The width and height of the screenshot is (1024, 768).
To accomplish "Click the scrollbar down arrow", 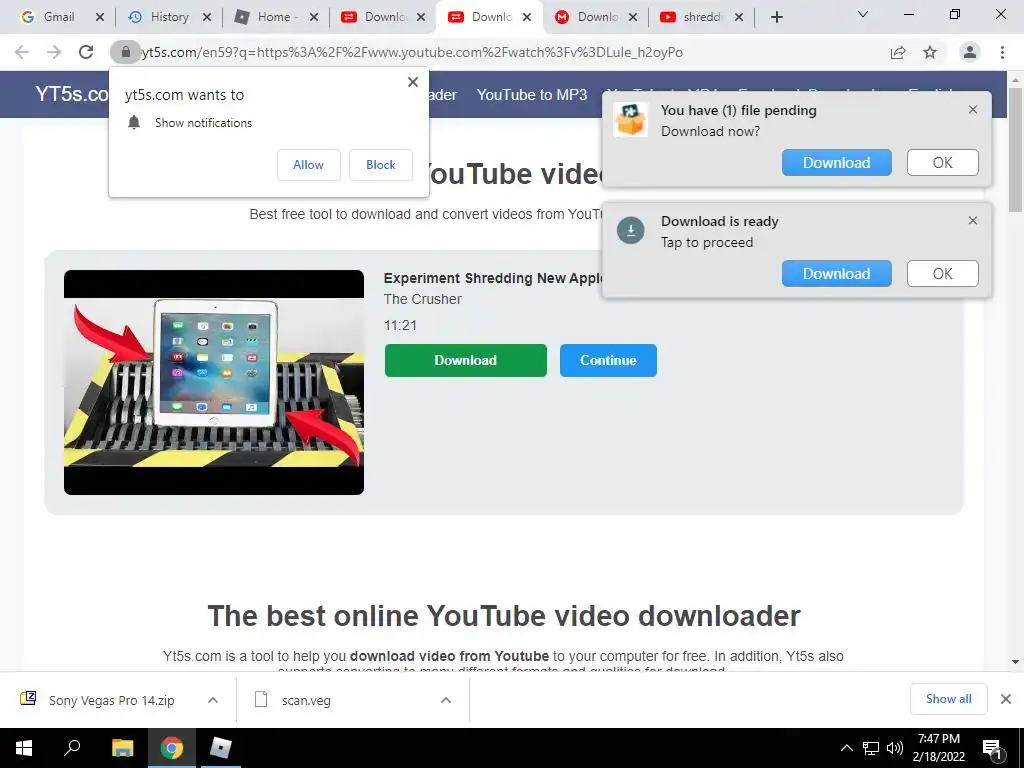I will tap(1015, 662).
